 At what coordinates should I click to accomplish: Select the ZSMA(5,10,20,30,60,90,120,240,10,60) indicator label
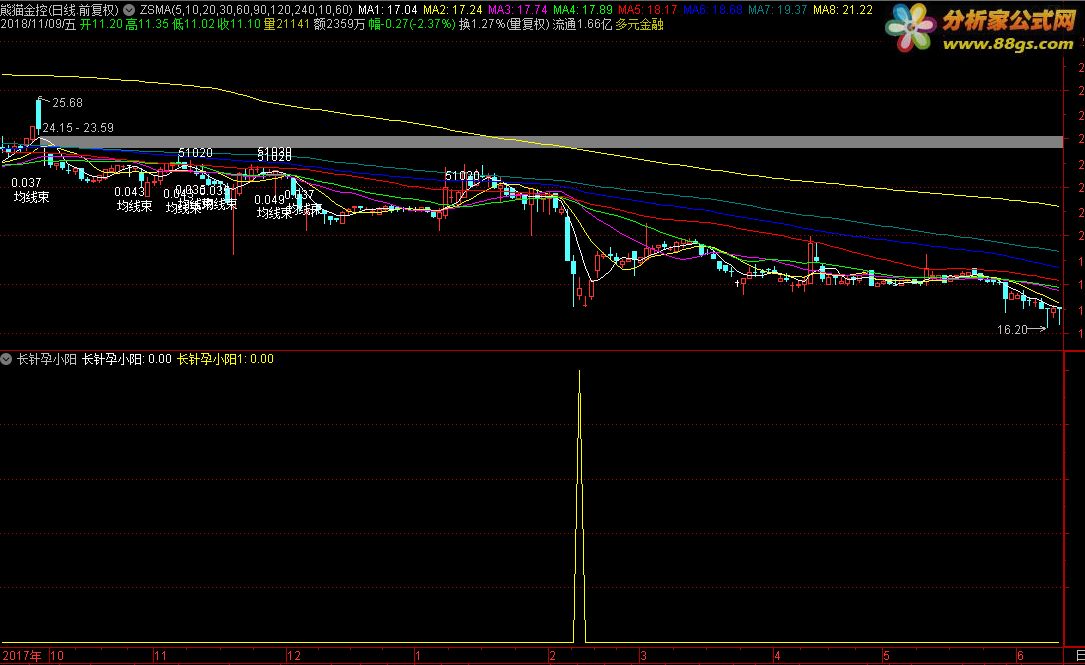coord(246,10)
